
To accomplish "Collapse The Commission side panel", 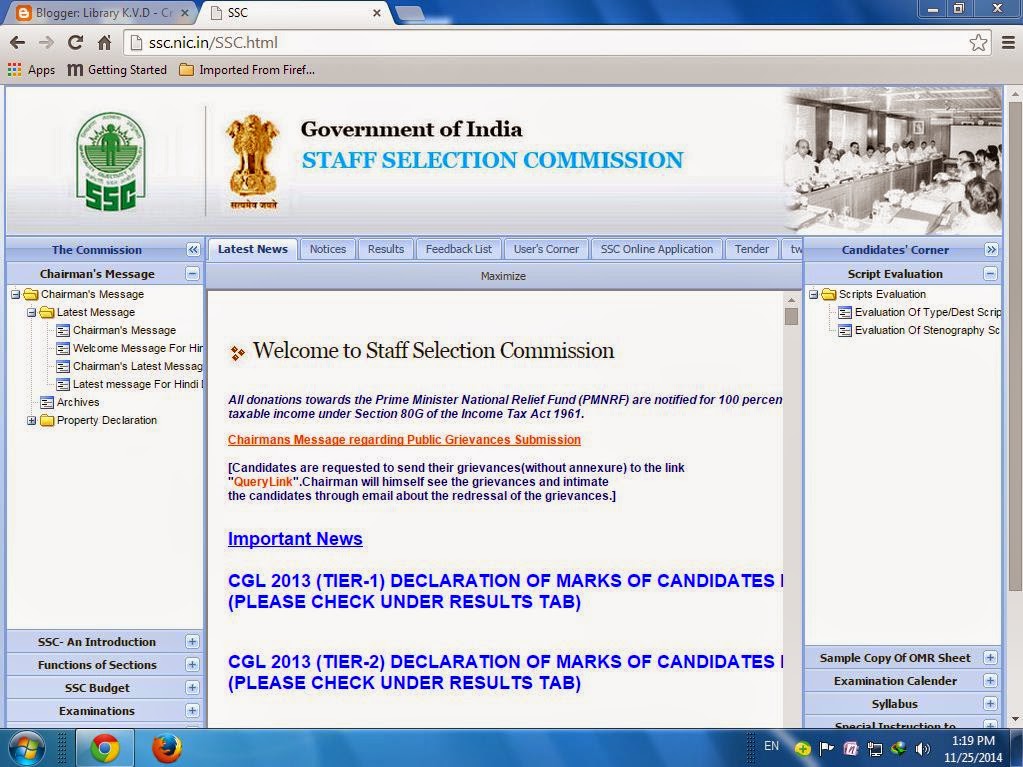I will (193, 250).
